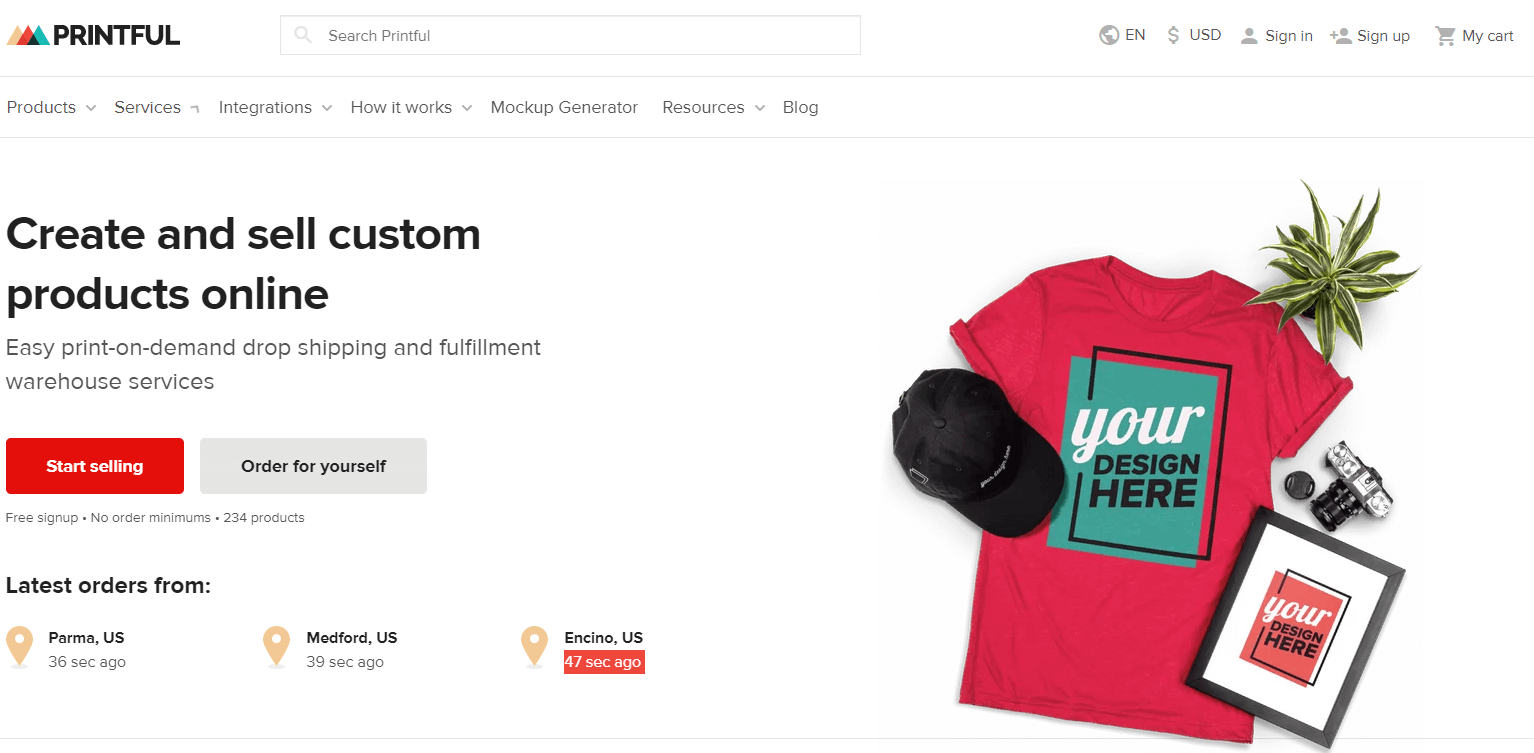Click the dollar currency icon

click(1173, 35)
